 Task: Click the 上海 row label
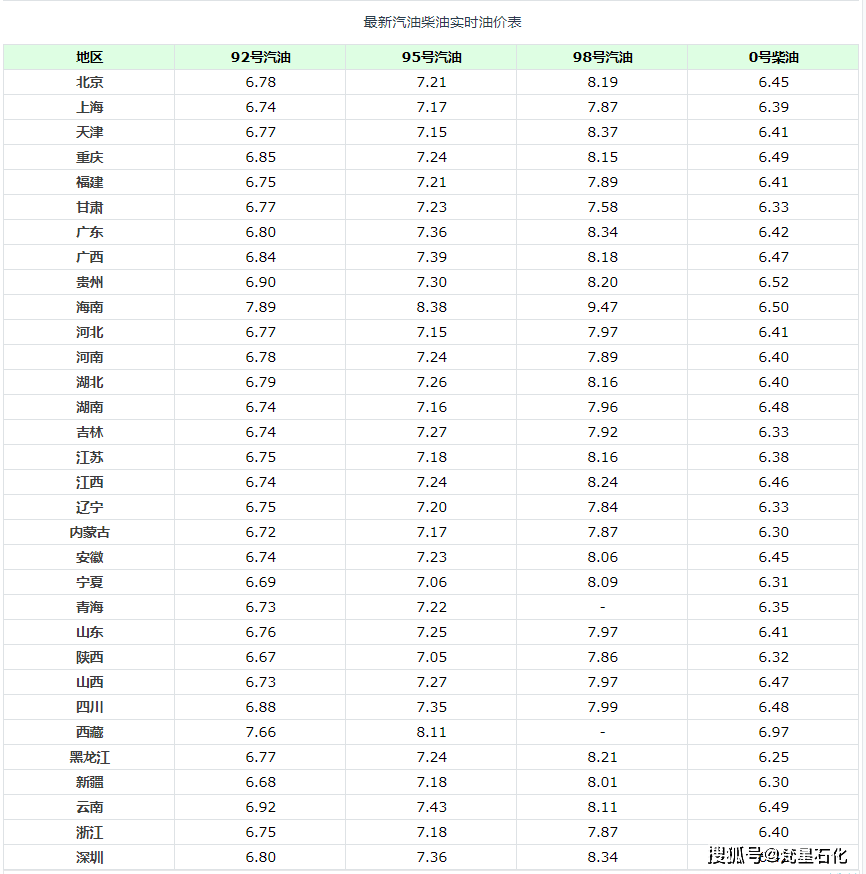(x=89, y=107)
